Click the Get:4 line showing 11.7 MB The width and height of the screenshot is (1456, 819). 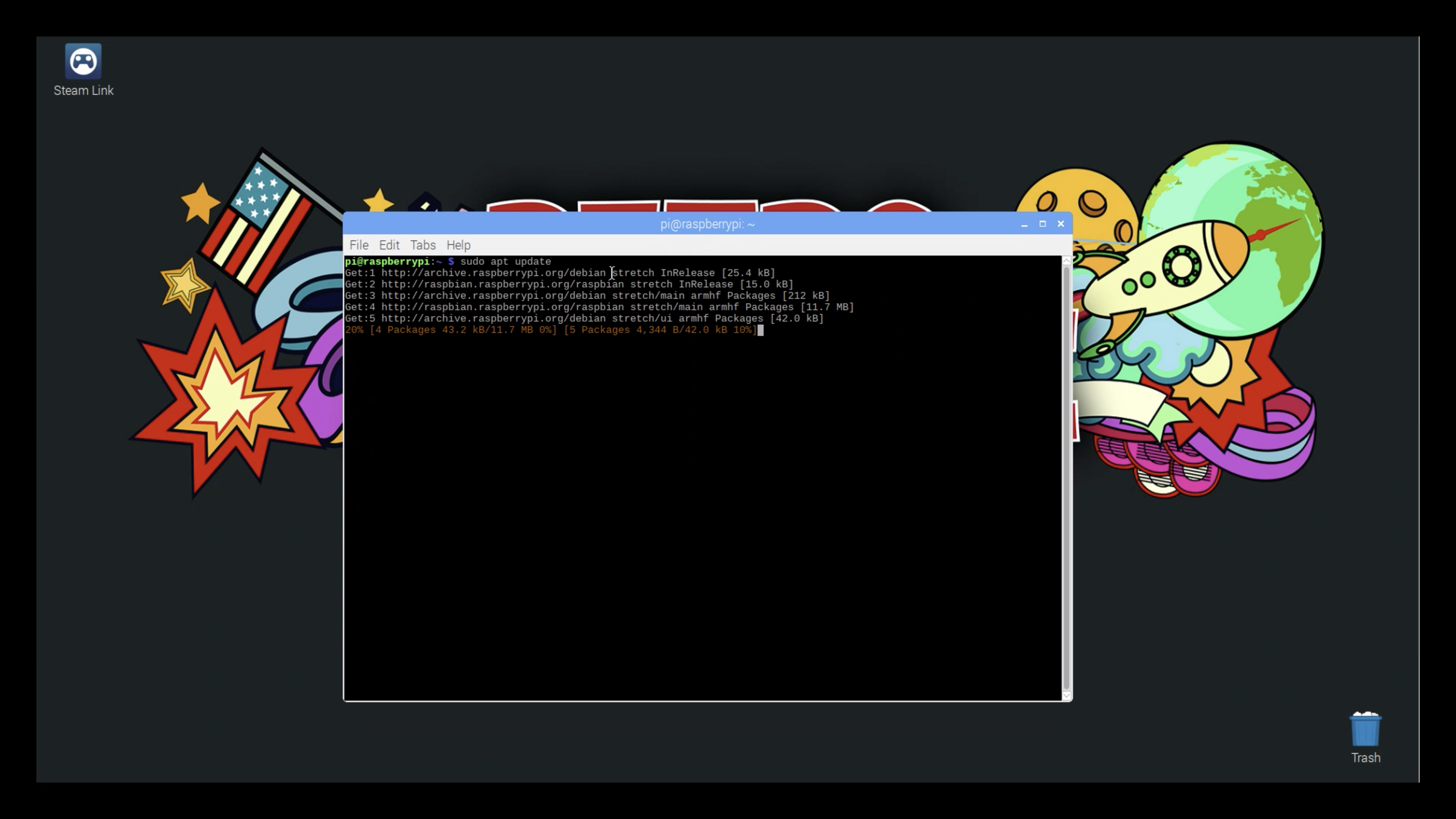point(599,307)
